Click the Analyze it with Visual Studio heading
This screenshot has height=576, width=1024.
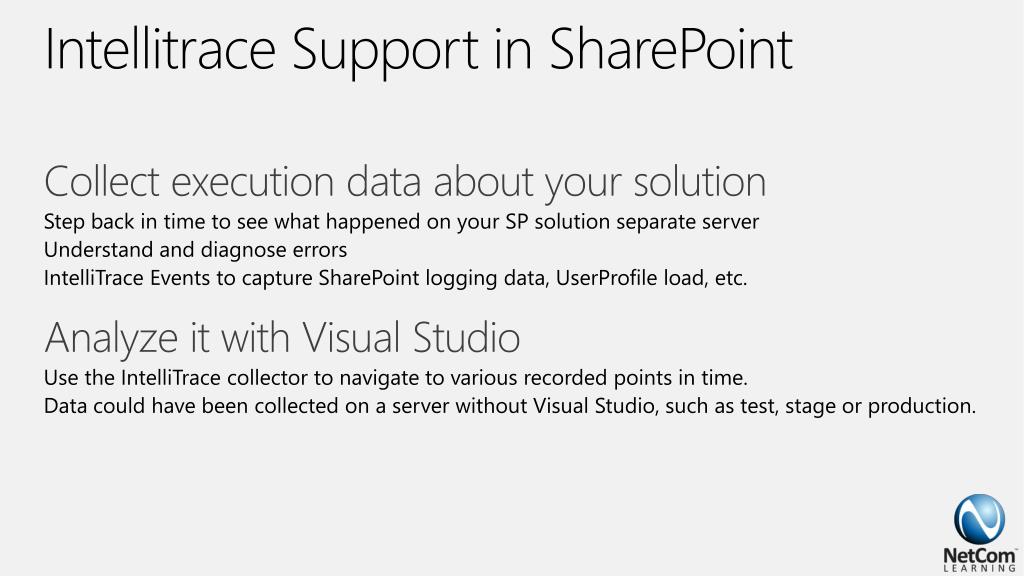click(282, 339)
